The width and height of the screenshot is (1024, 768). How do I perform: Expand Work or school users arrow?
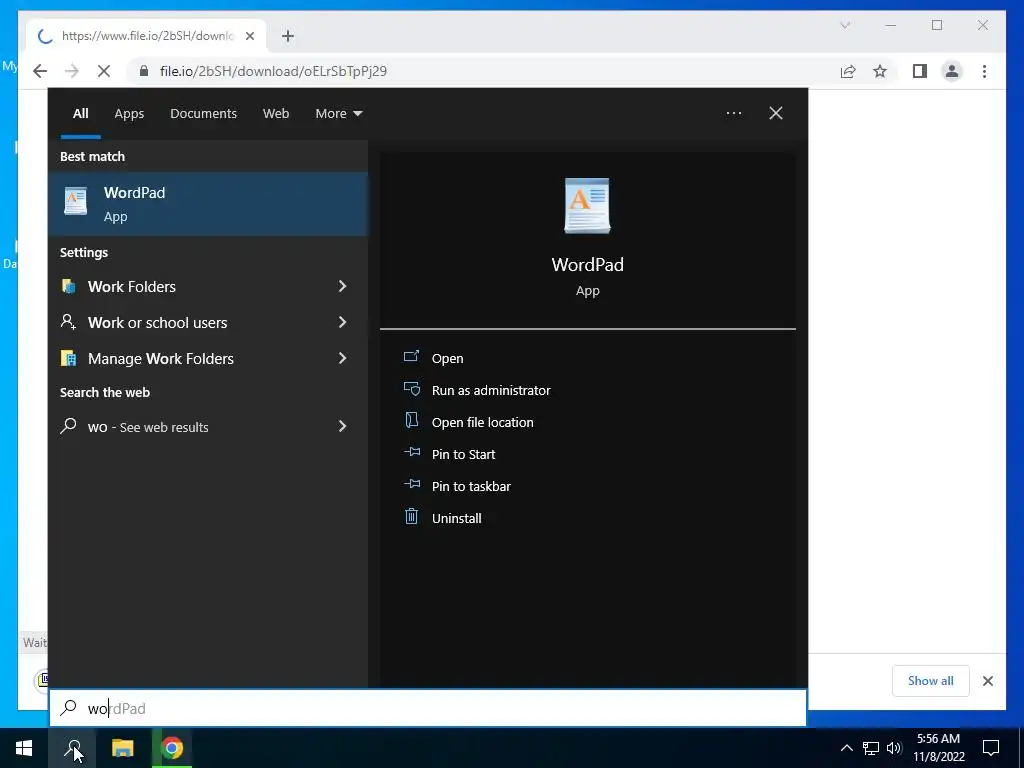click(x=342, y=322)
